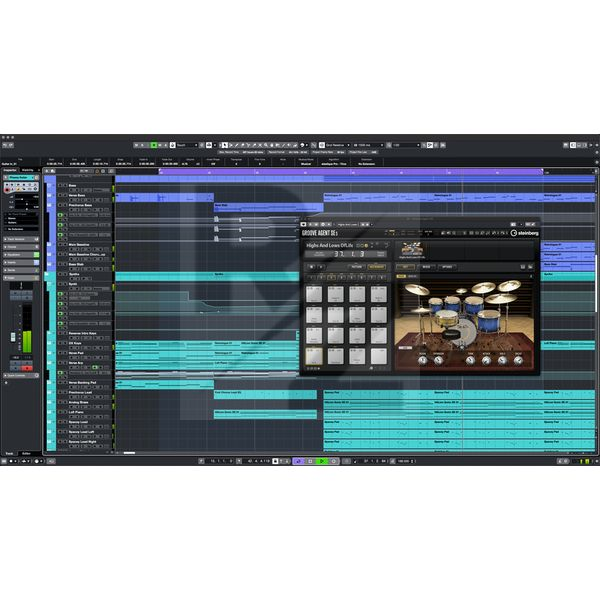Open the Groove Agent preset name dropdown
This screenshot has width=600, height=600.
click(347, 225)
